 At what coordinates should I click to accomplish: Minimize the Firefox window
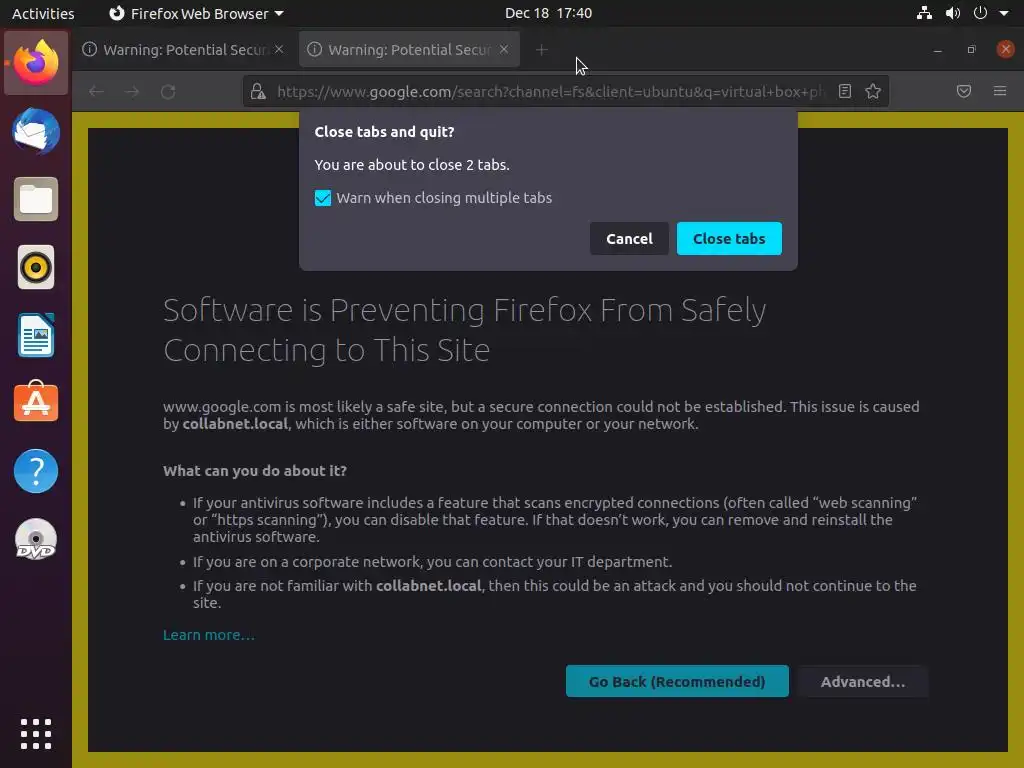point(938,50)
